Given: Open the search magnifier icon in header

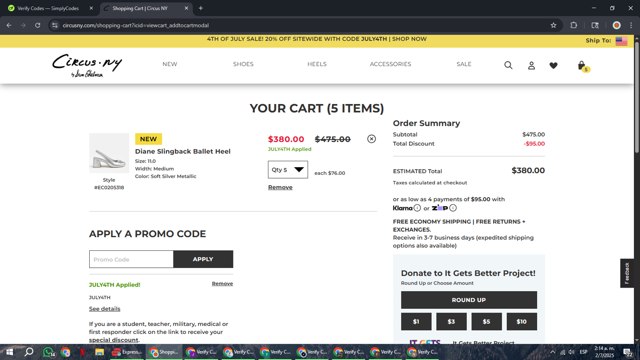Looking at the screenshot, I should tap(508, 65).
